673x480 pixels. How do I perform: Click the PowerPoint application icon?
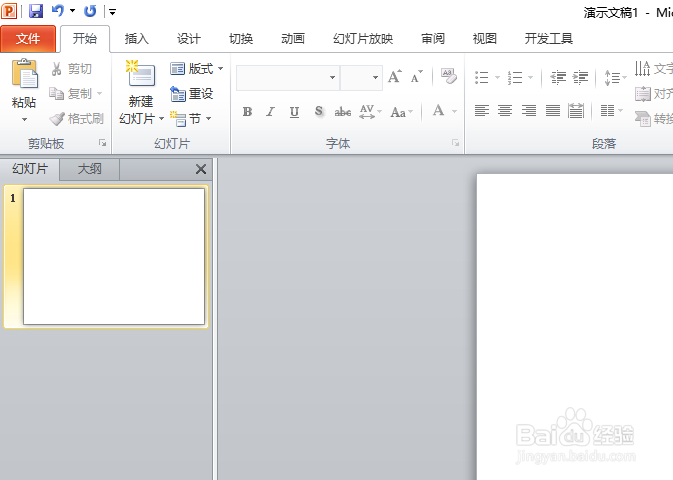[x=9, y=11]
